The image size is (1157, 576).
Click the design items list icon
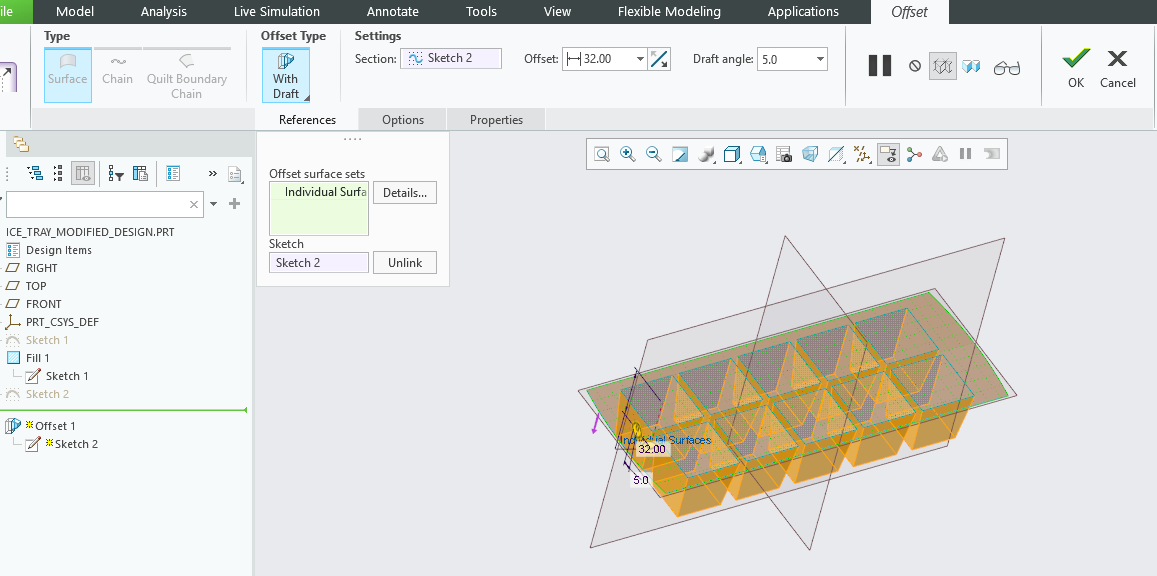173,173
